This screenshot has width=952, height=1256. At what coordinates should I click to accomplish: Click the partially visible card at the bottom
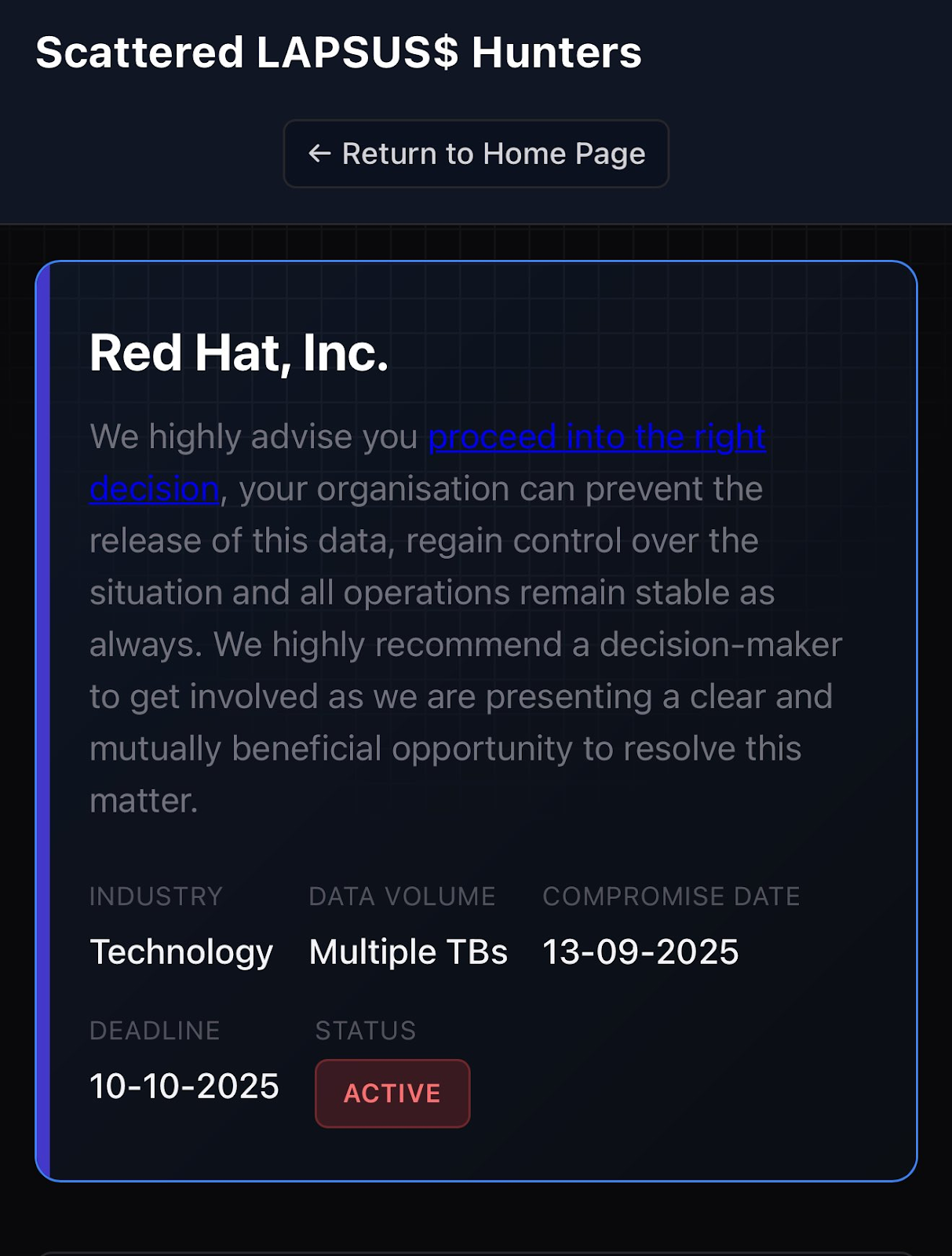476,1254
